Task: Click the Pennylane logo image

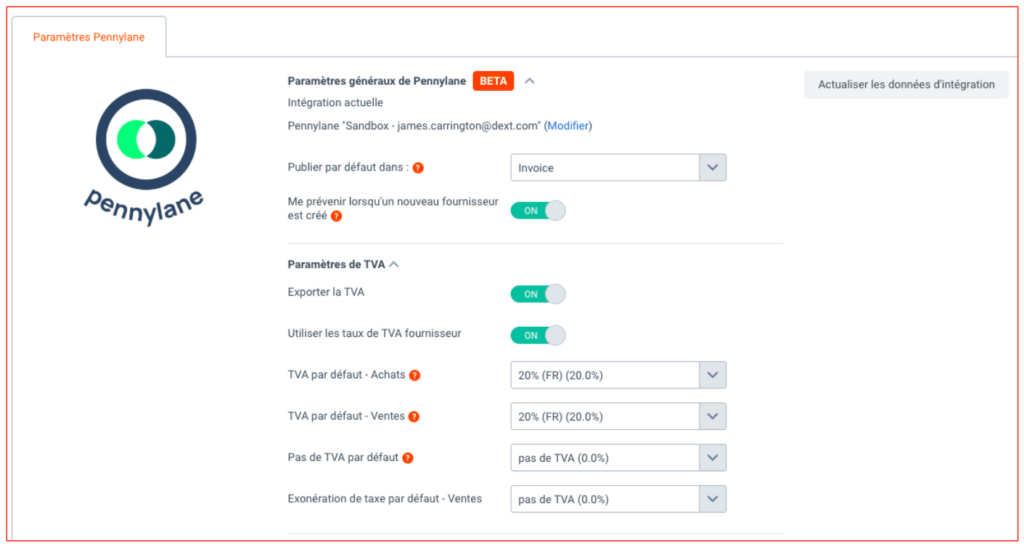Action: (145, 157)
